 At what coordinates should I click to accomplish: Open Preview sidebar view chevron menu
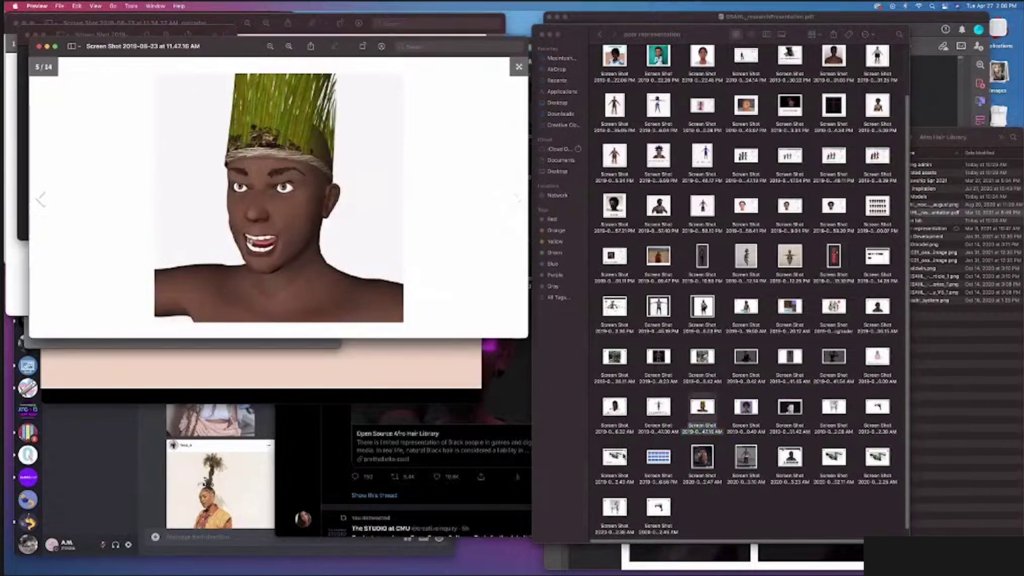[79, 46]
